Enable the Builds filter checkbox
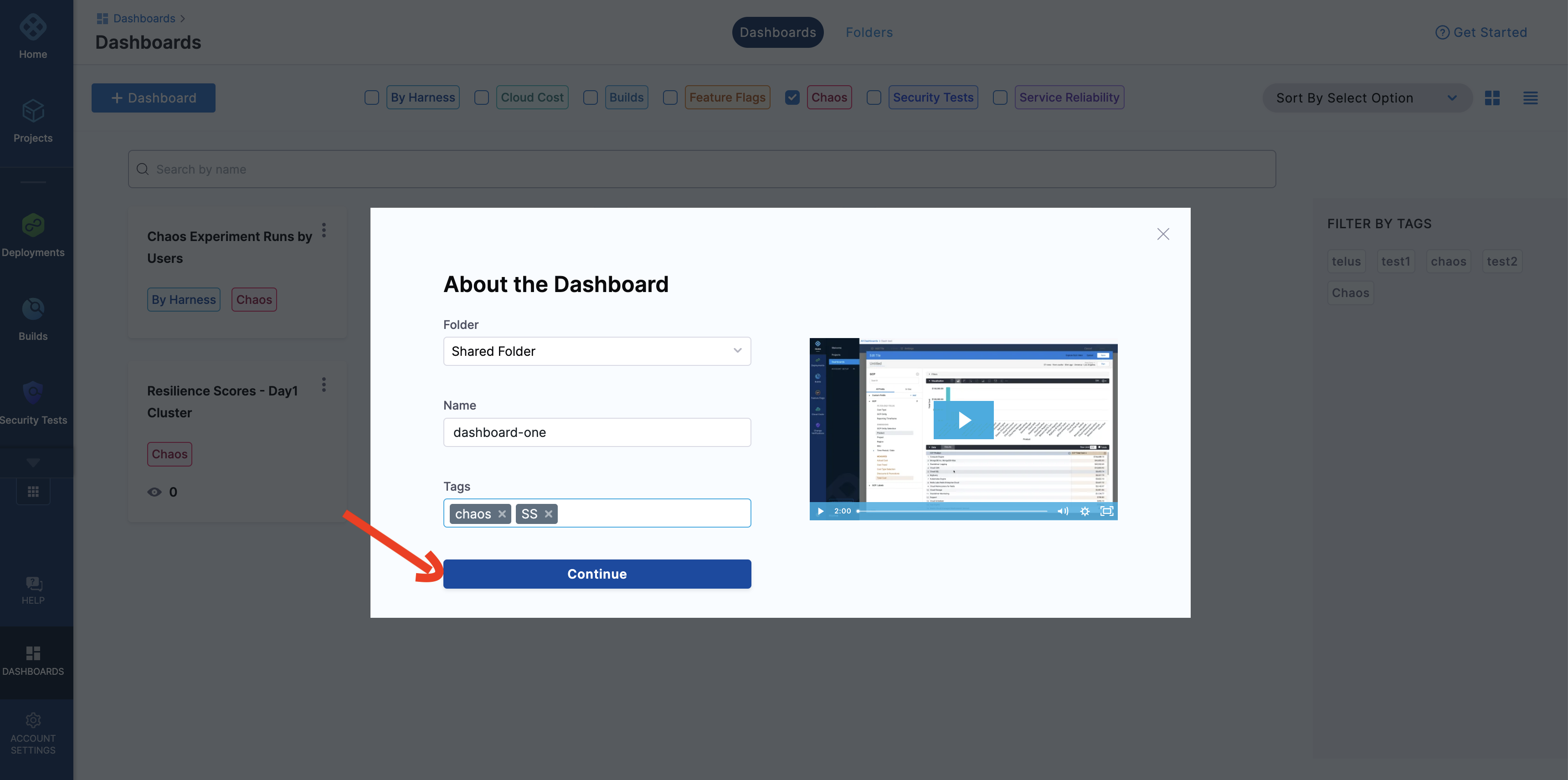Screen dimensions: 1568x780 point(590,98)
